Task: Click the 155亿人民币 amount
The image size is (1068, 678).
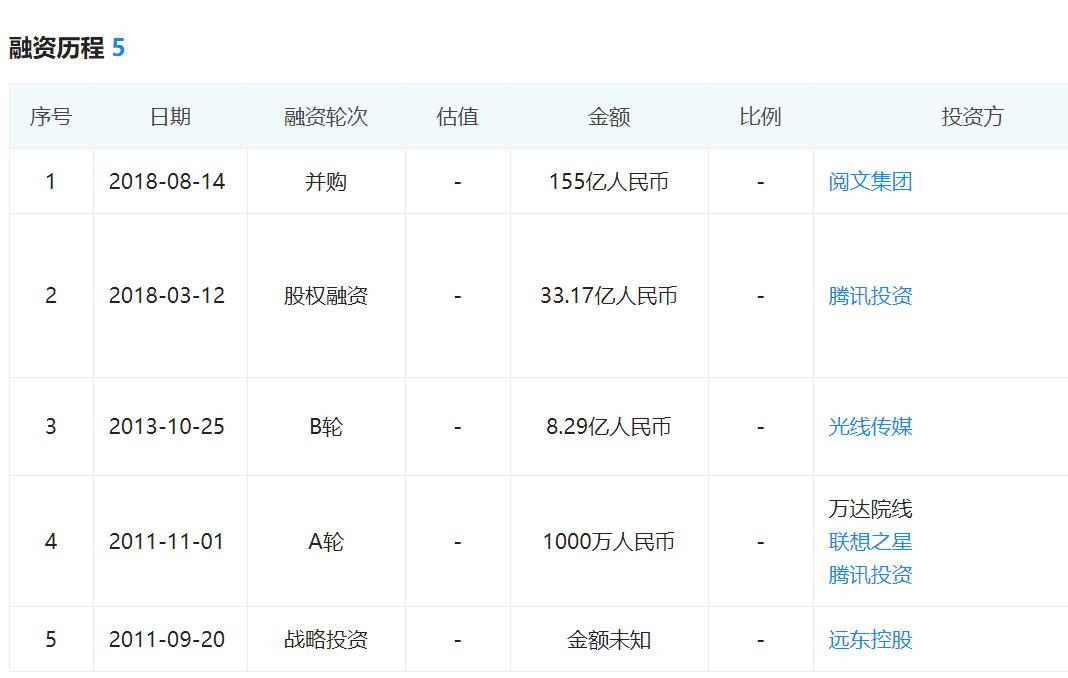Action: click(x=609, y=182)
